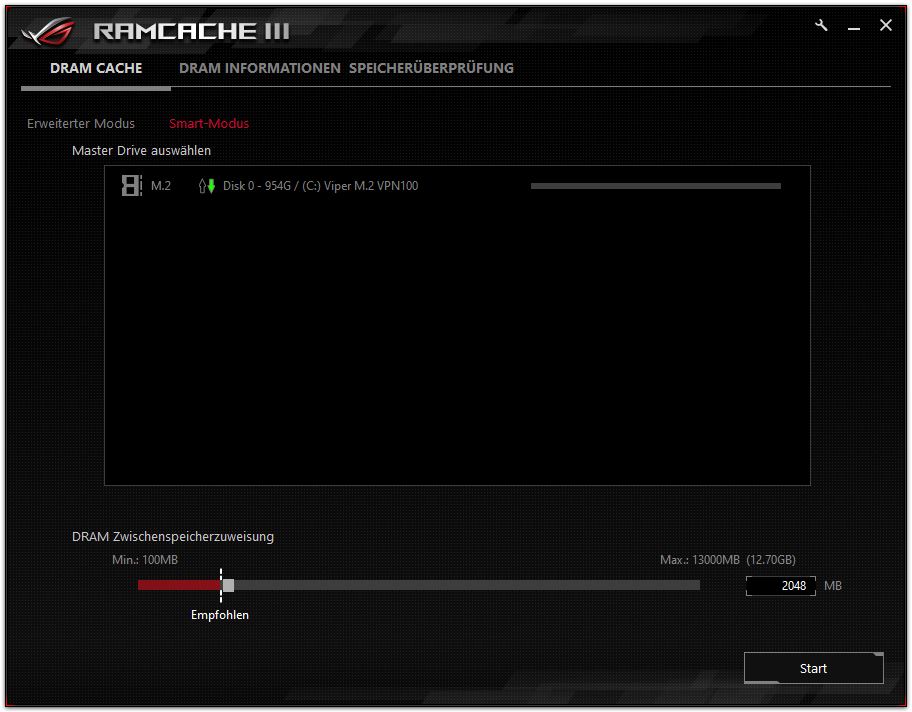Select Disk 0 - 954G Viper M.2 VPN100

320,186
